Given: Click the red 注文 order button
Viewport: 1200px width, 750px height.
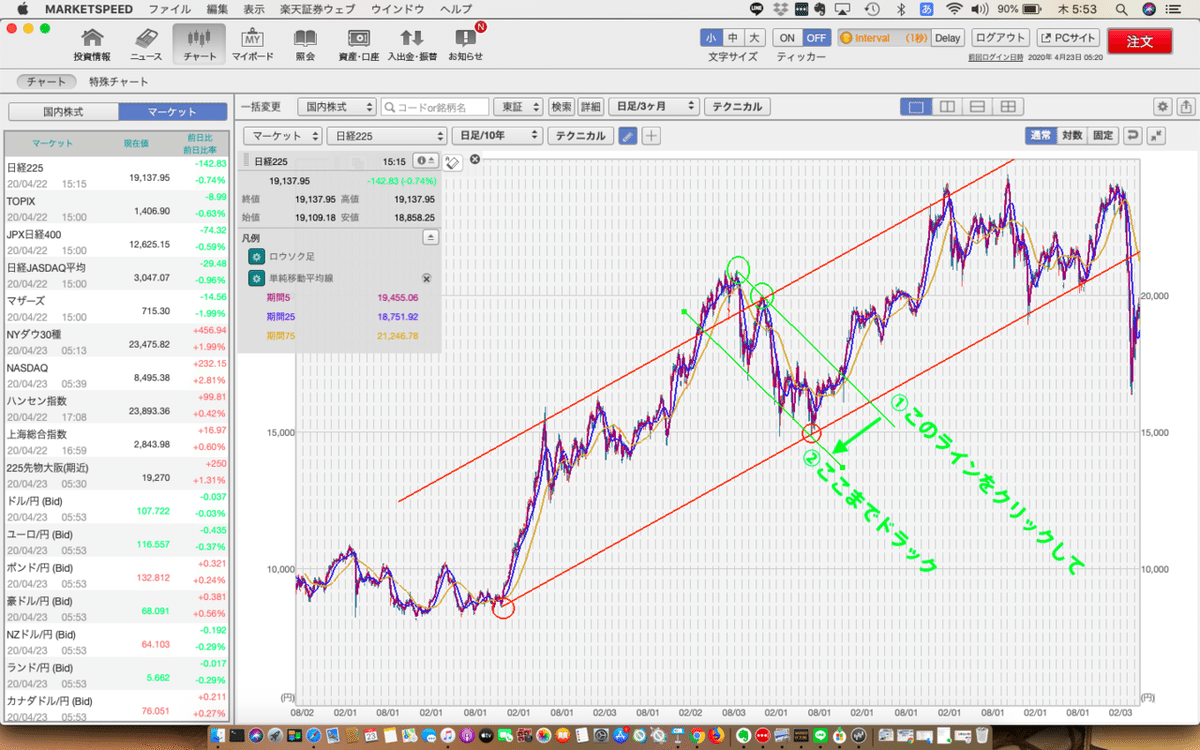Looking at the screenshot, I should tap(1140, 41).
